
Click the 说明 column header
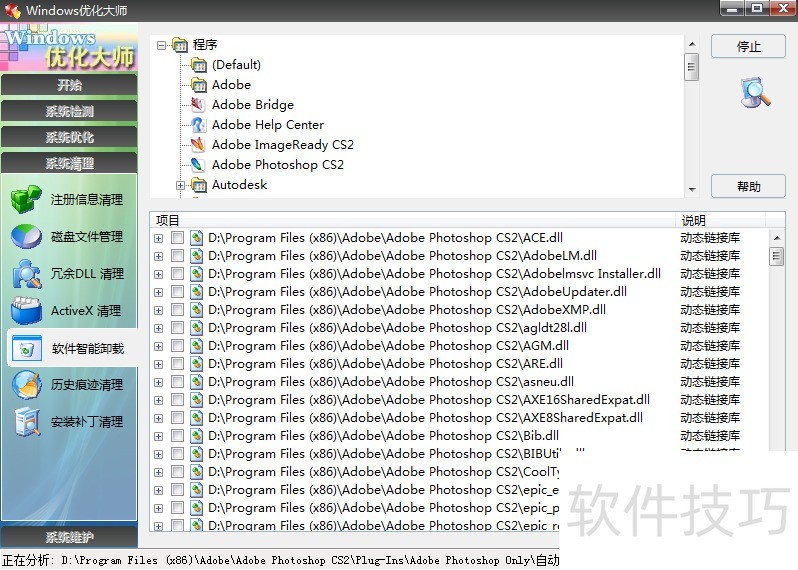tap(720, 220)
